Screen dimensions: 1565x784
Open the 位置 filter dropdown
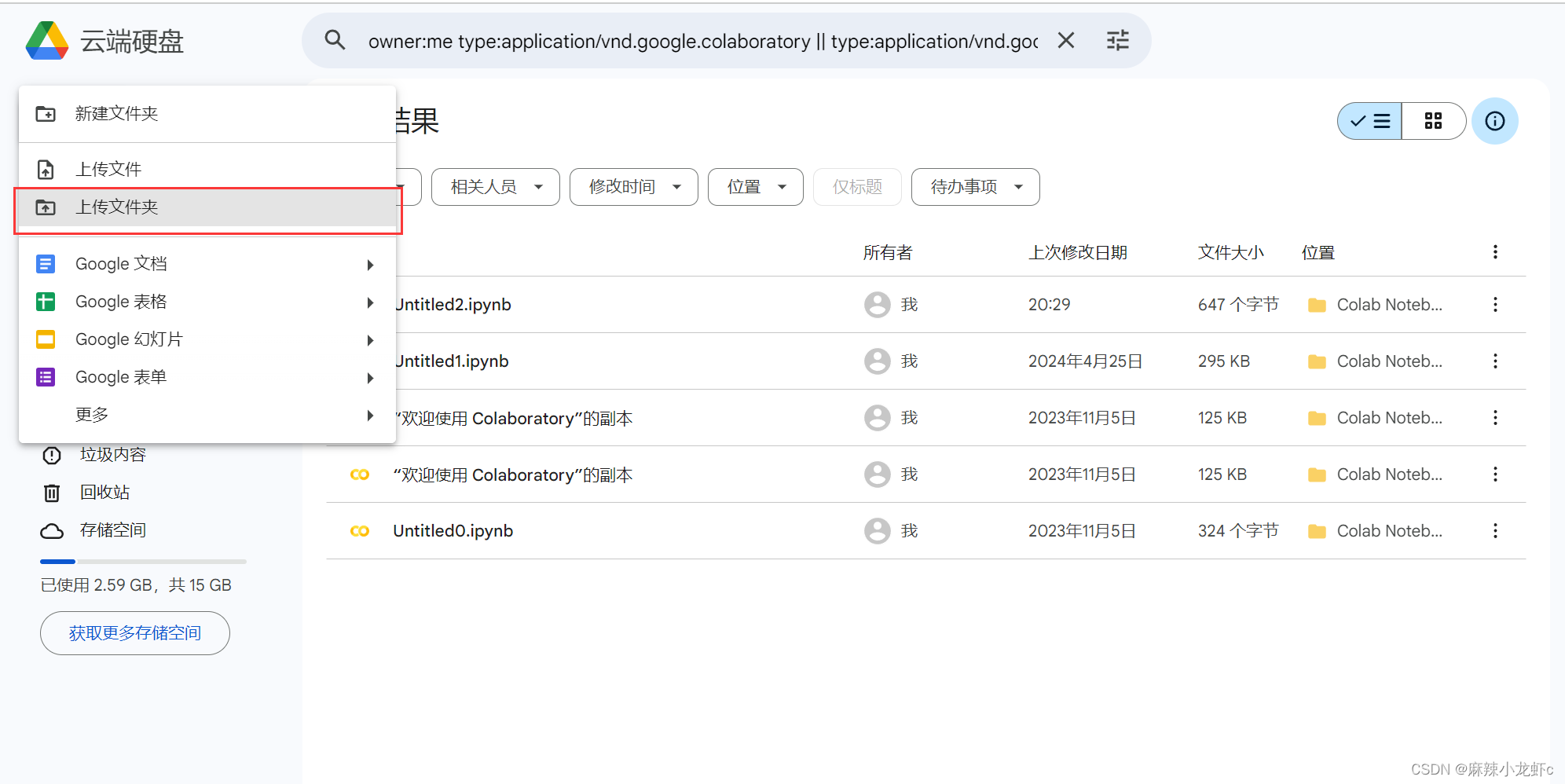756,187
